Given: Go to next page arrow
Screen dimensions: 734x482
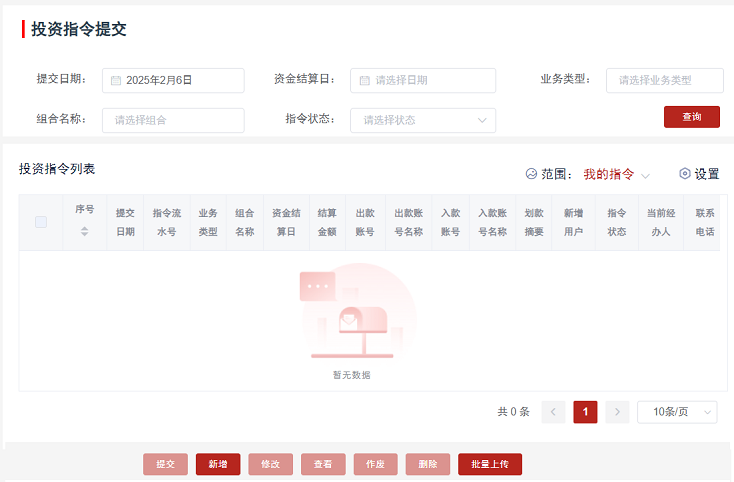Looking at the screenshot, I should tap(617, 412).
